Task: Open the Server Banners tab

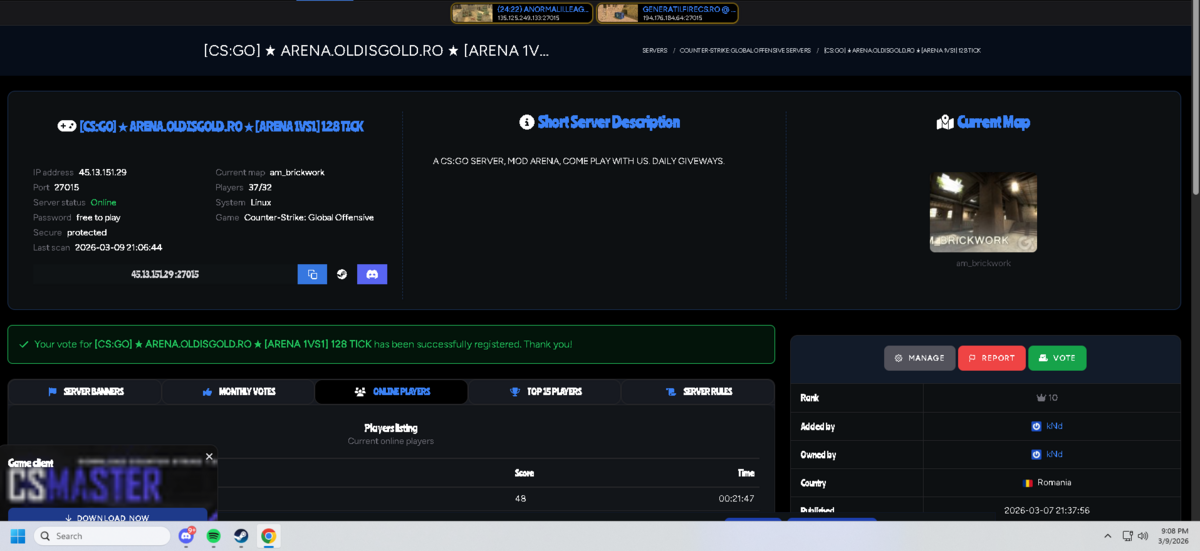Action: coord(85,392)
